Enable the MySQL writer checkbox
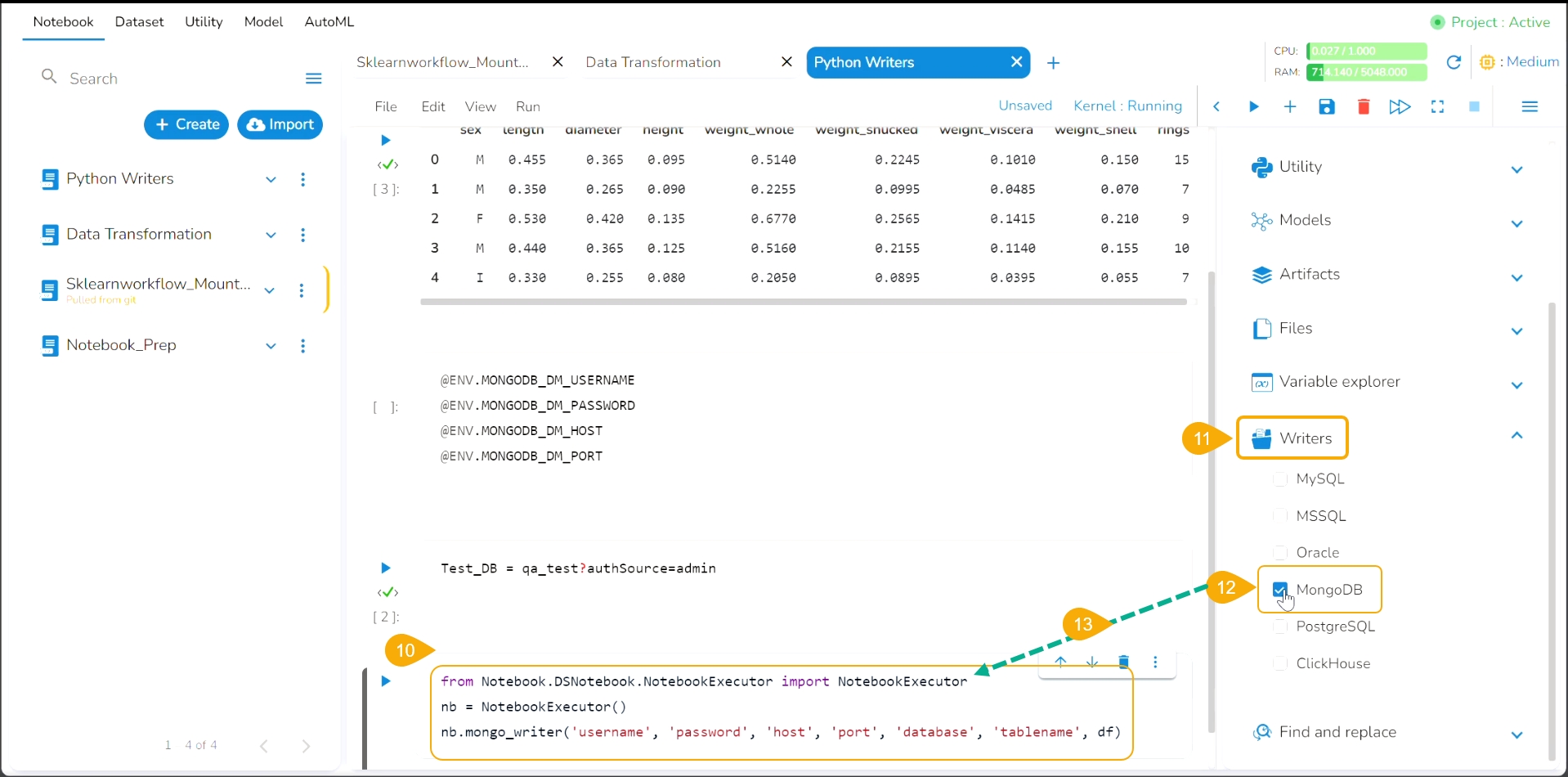The image size is (1568, 777). (x=1280, y=479)
